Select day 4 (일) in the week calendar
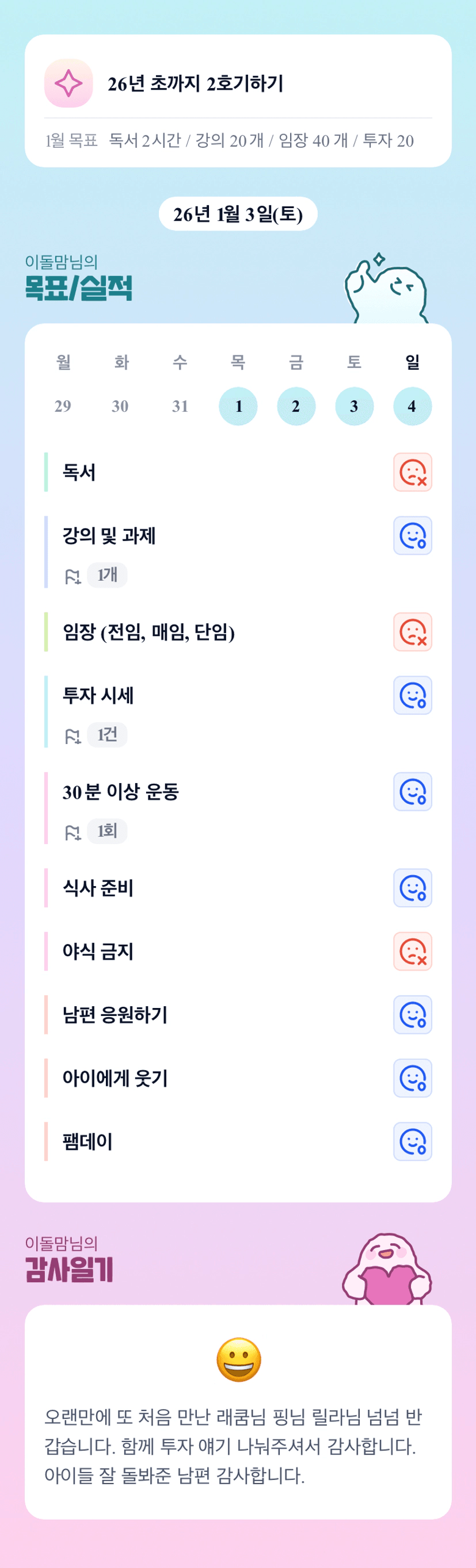 412,406
